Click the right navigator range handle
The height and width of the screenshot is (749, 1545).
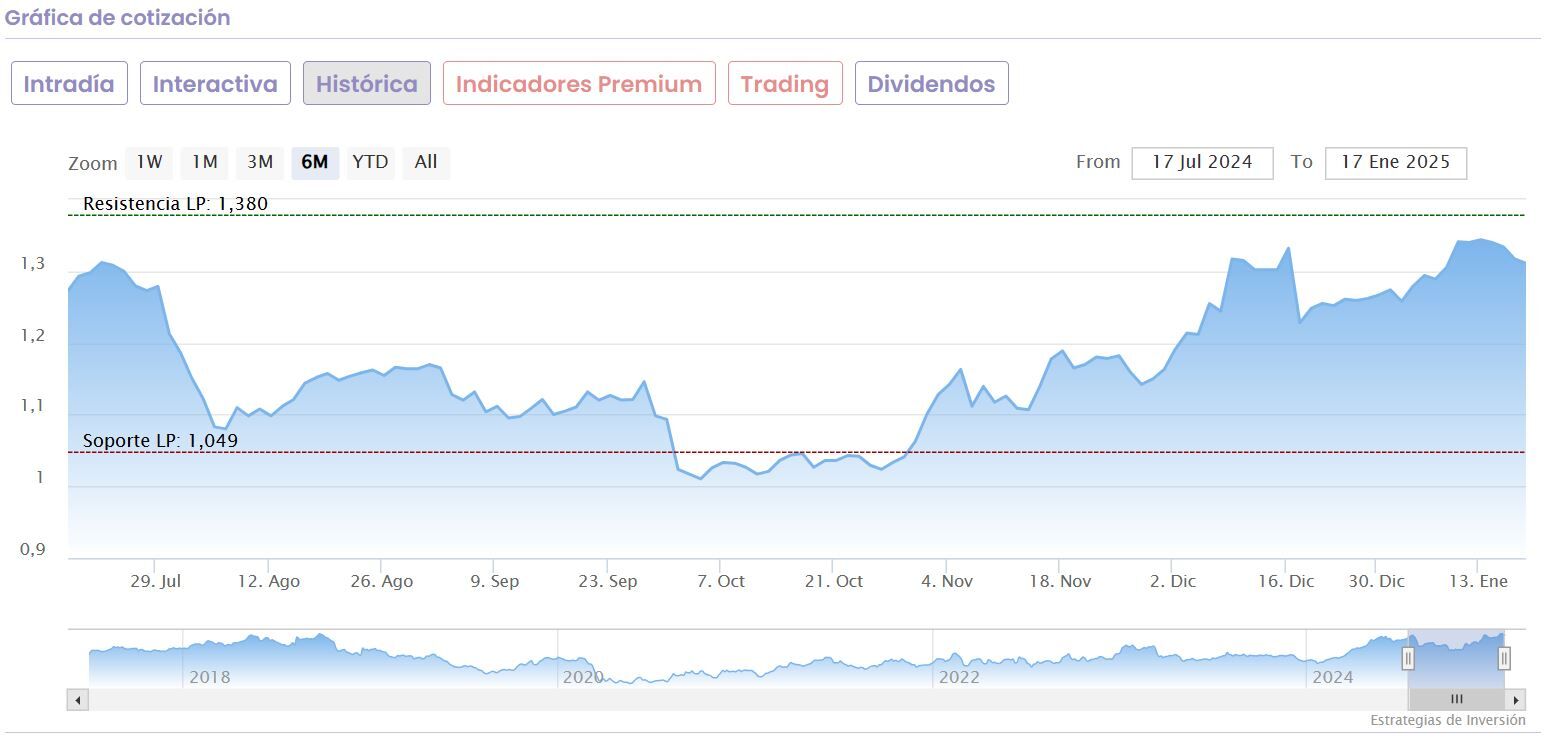click(x=1504, y=658)
